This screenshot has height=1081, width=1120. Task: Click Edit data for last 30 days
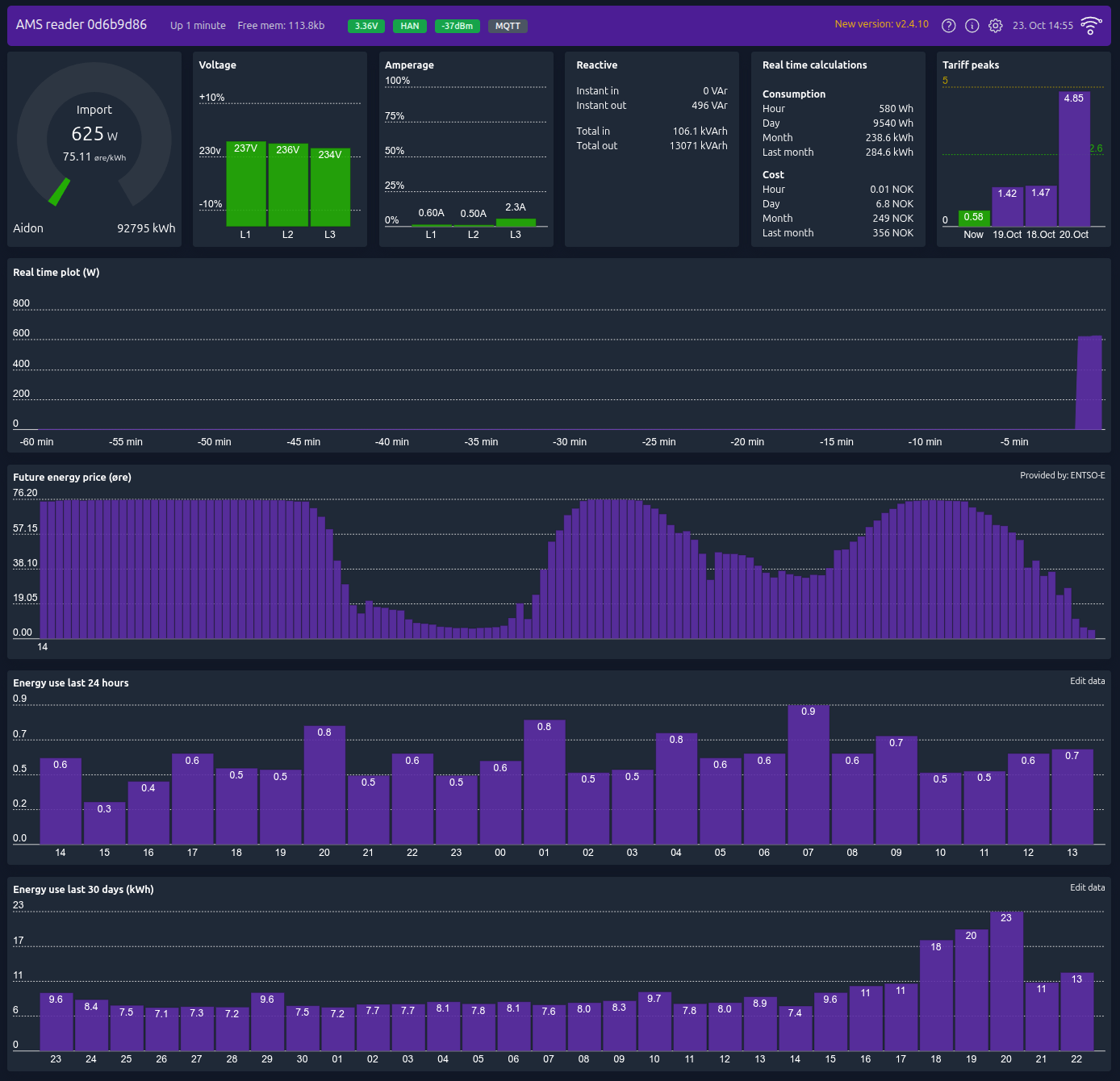point(1087,887)
